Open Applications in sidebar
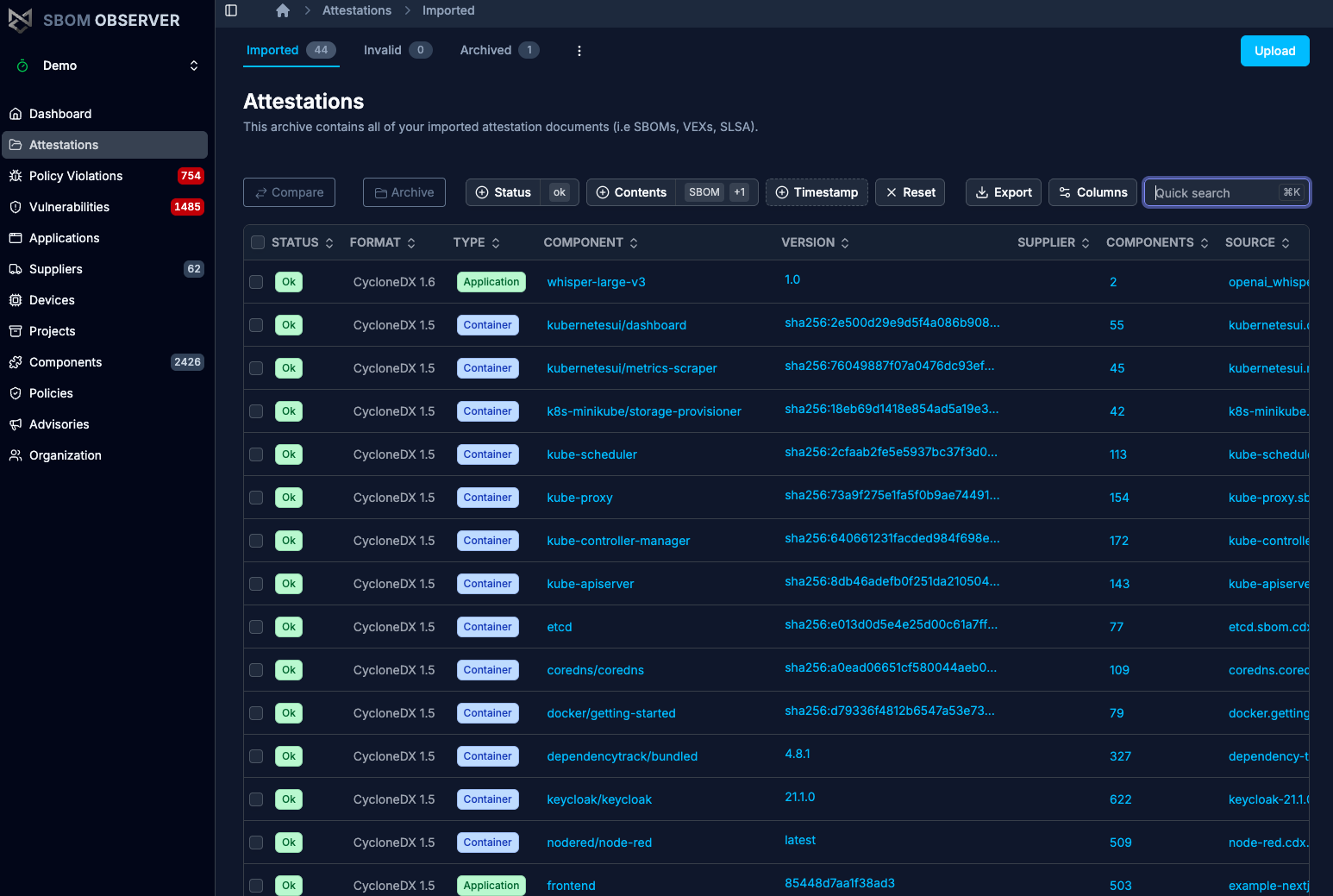Viewport: 1333px width, 896px height. pos(104,238)
